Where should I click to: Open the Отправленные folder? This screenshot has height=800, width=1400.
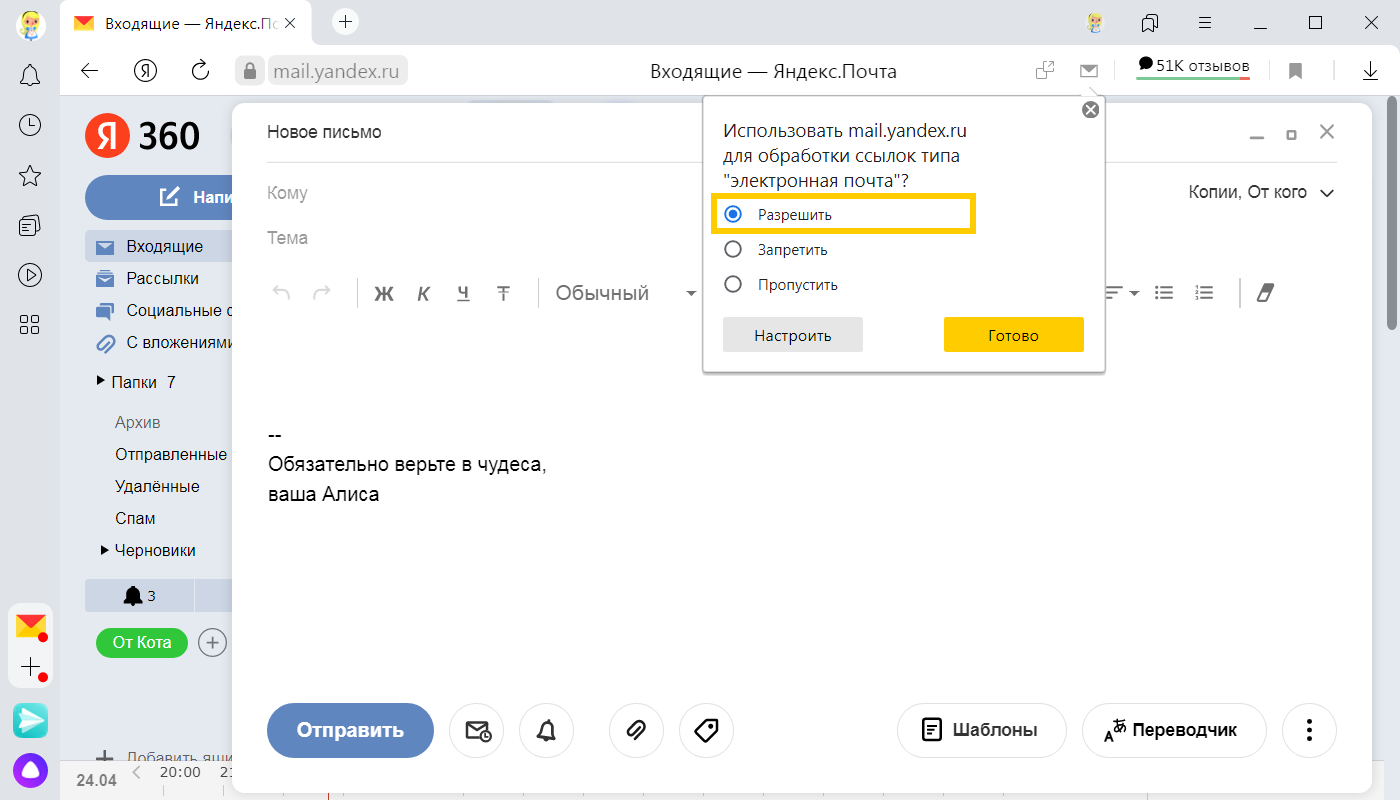[171, 454]
